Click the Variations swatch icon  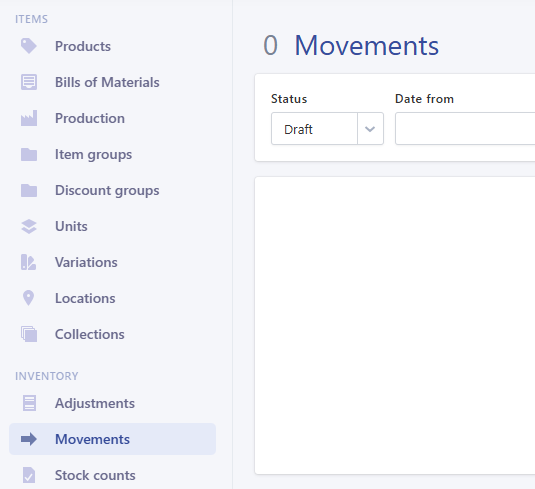(29, 262)
